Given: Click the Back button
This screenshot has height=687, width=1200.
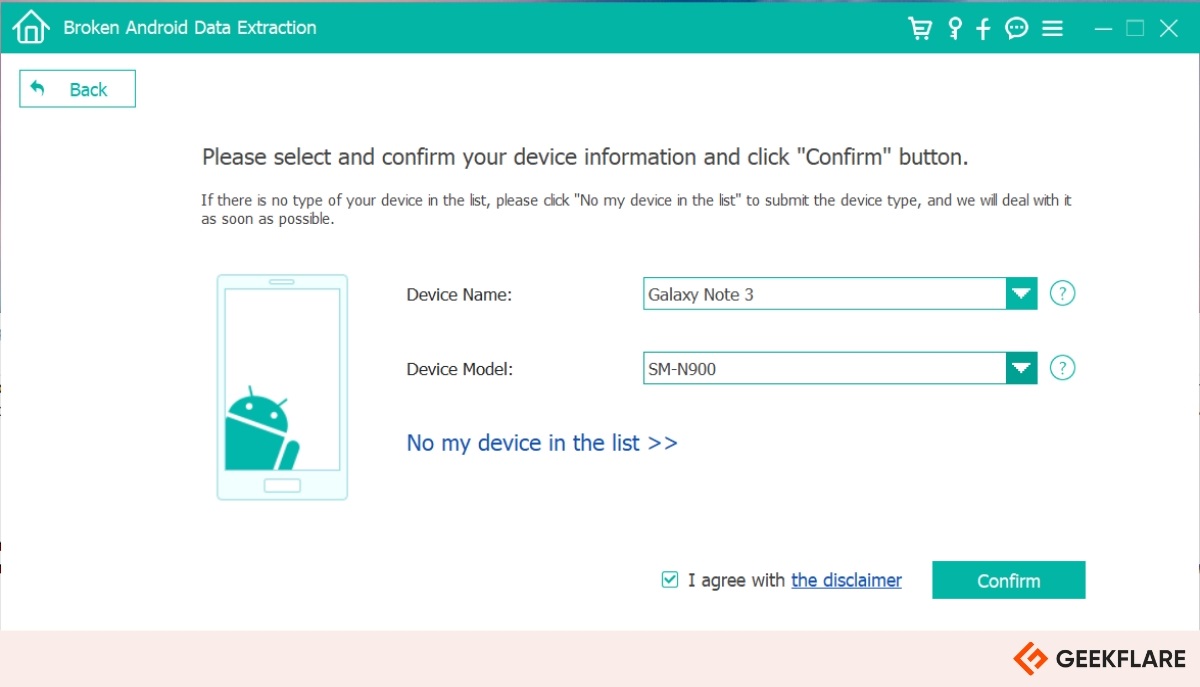Looking at the screenshot, I should tap(77, 89).
